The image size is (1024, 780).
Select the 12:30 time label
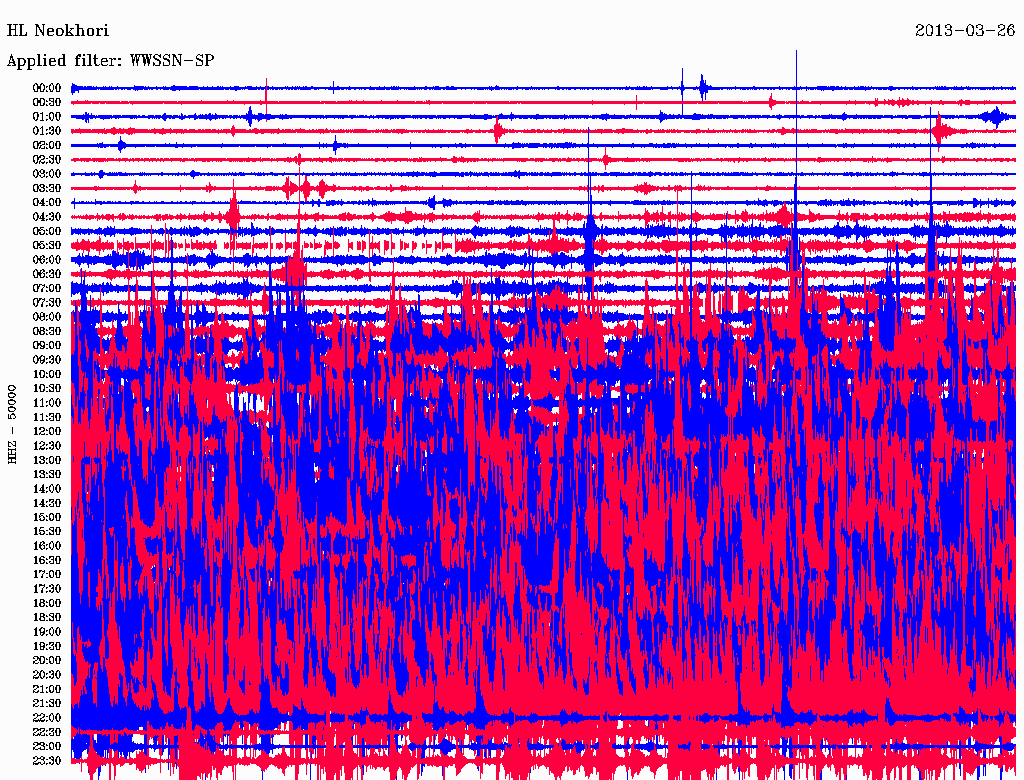coord(47,446)
